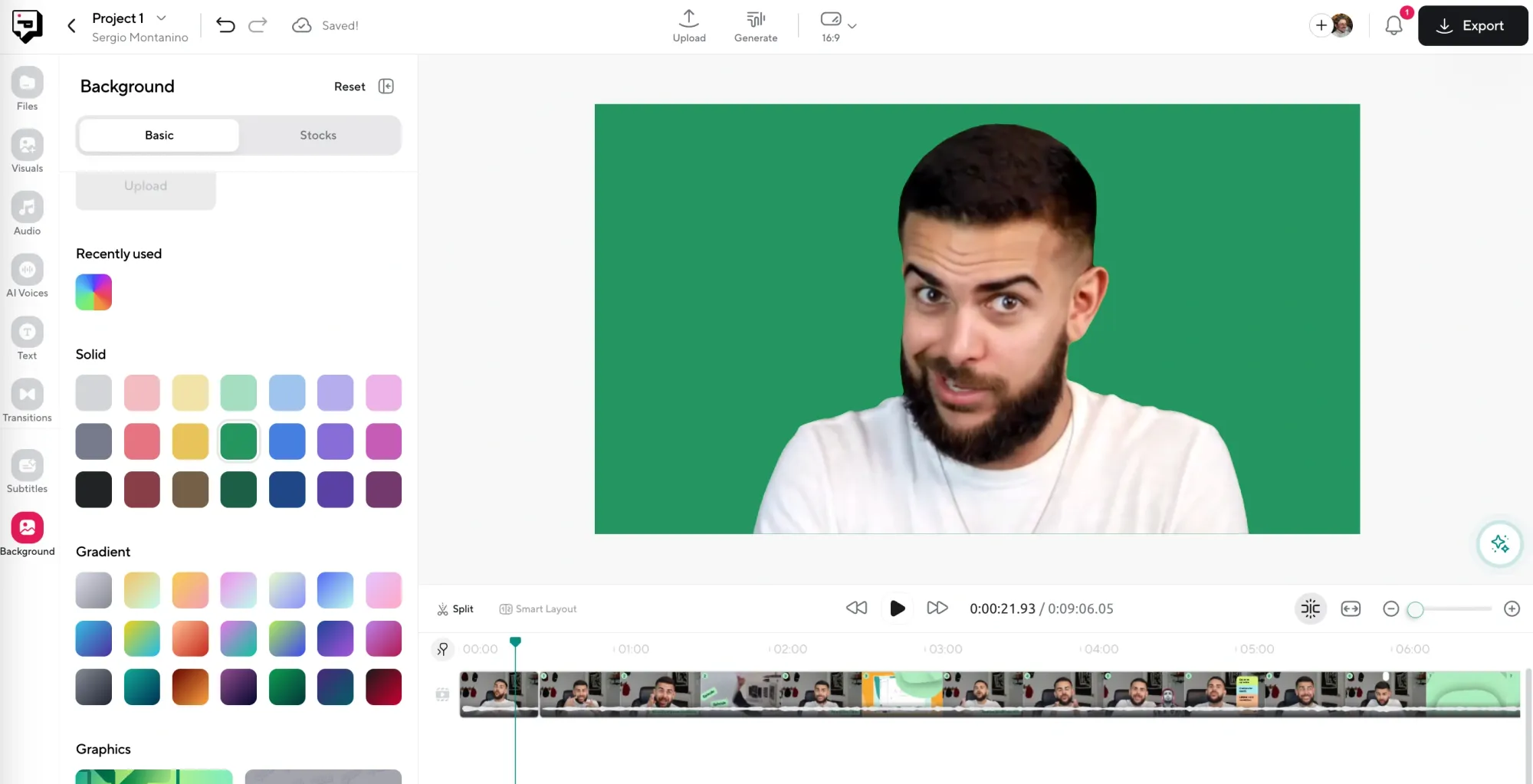
Task: Toggle the collapse panel icon beside Reset
Action: pyautogui.click(x=386, y=87)
